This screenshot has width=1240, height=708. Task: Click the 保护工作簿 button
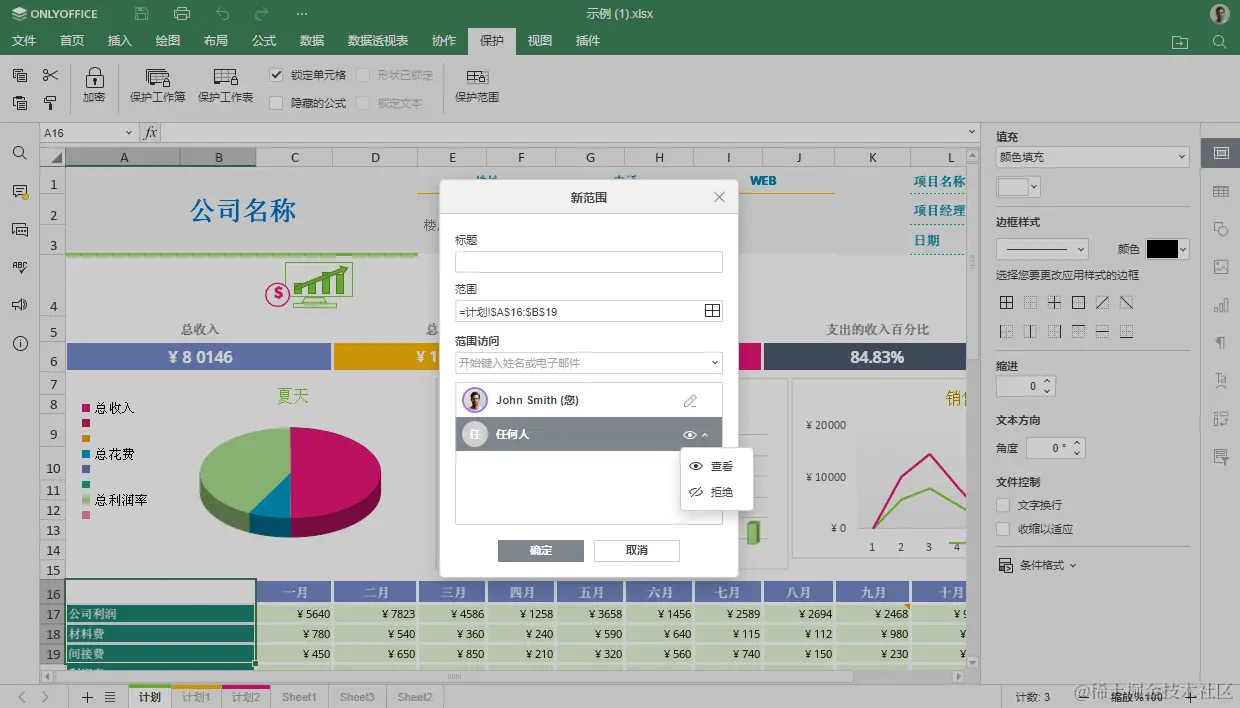tap(156, 84)
